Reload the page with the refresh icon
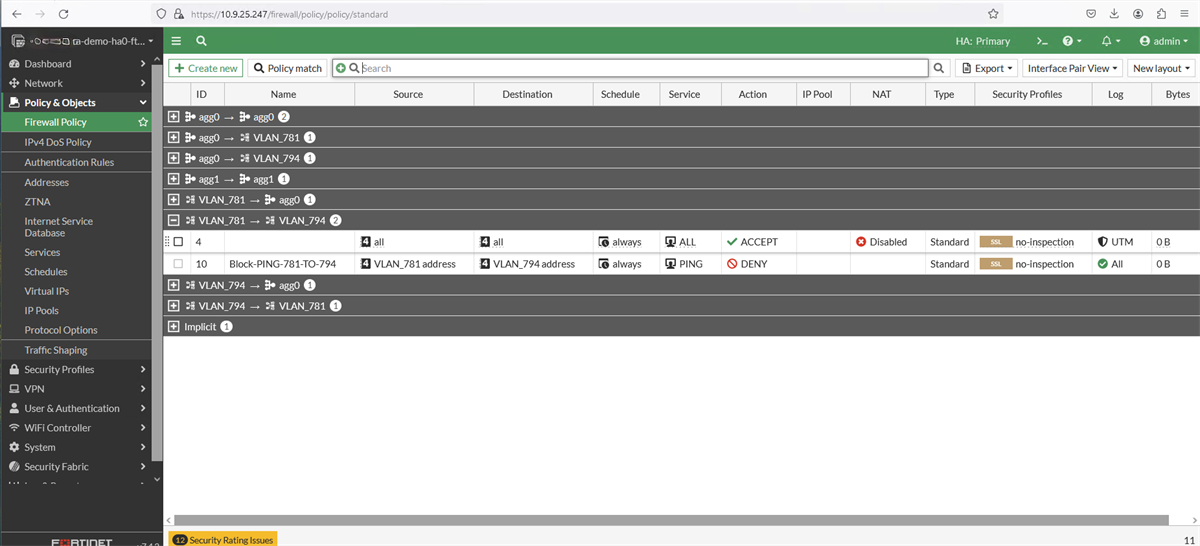 coord(64,14)
